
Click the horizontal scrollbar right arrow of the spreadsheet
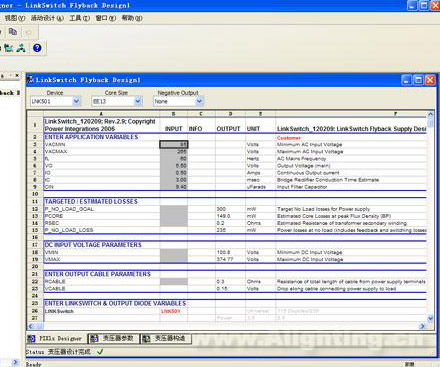(422, 326)
